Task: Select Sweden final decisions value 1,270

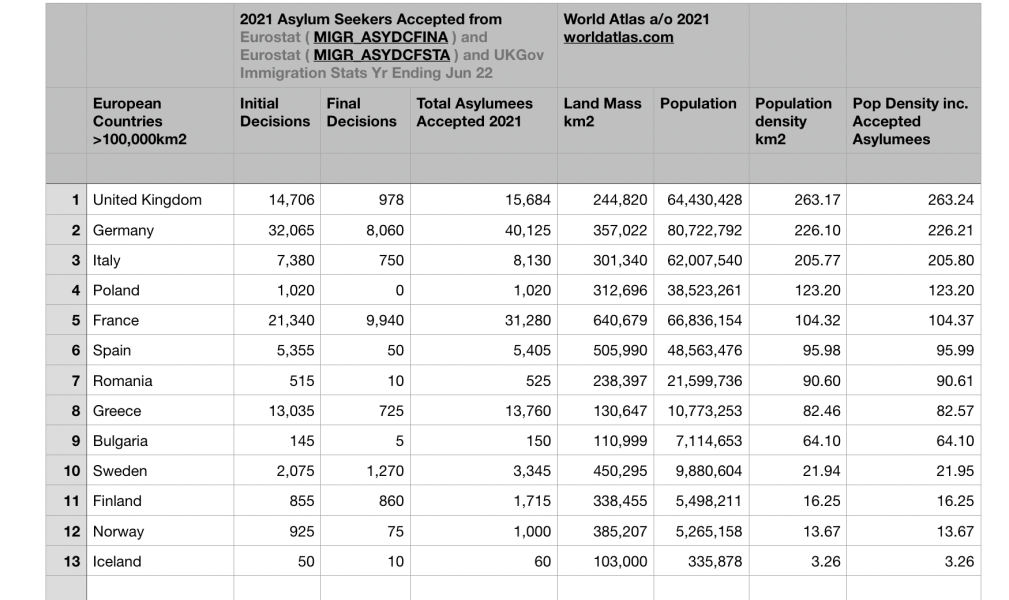Action: pos(366,471)
